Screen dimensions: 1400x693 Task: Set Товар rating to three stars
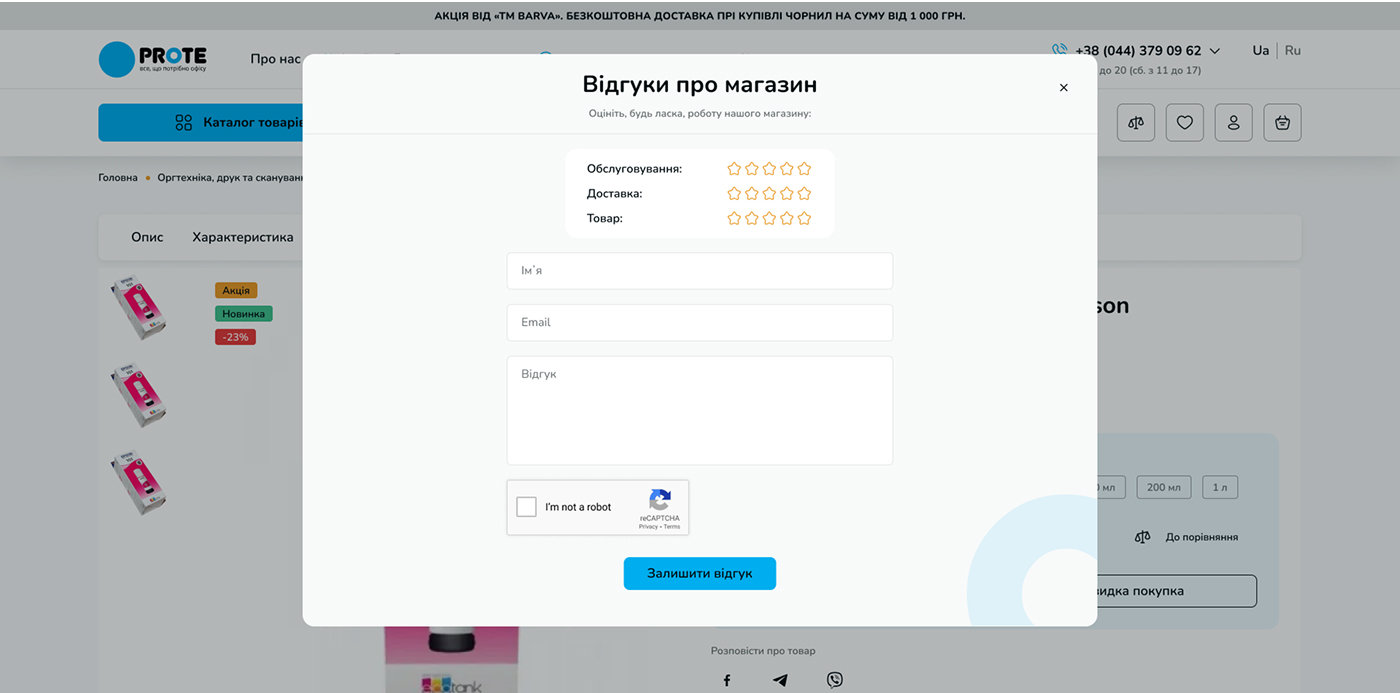coord(769,218)
